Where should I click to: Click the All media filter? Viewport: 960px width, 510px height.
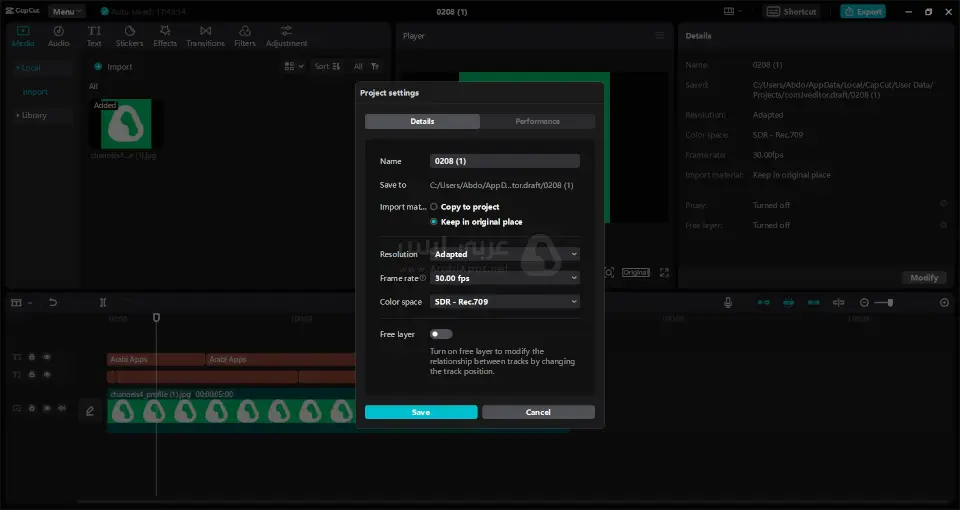point(358,66)
